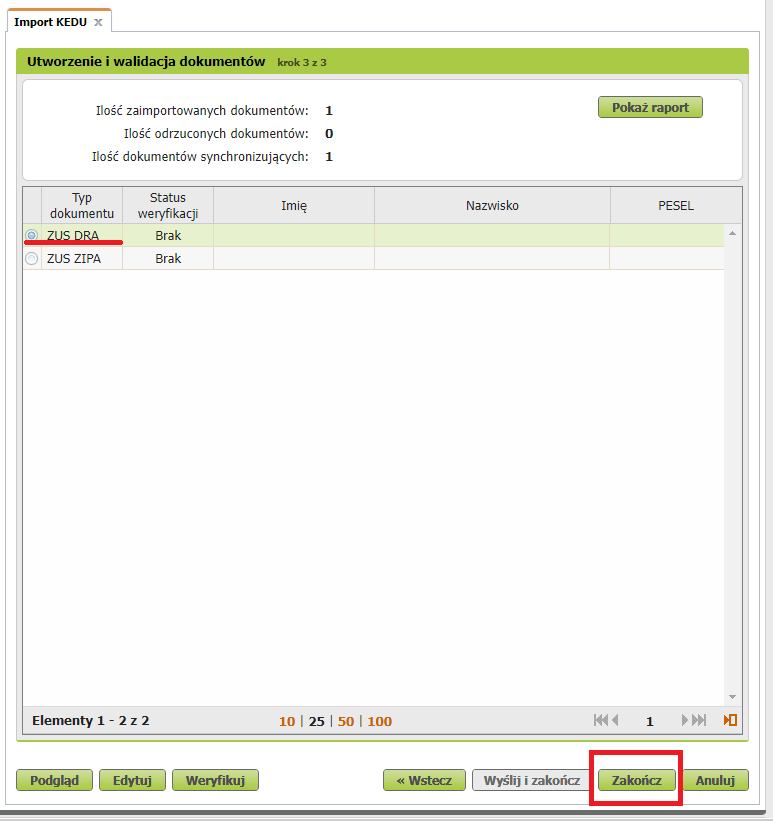Go to previous page icon
This screenshot has height=821, width=773.
click(615, 720)
